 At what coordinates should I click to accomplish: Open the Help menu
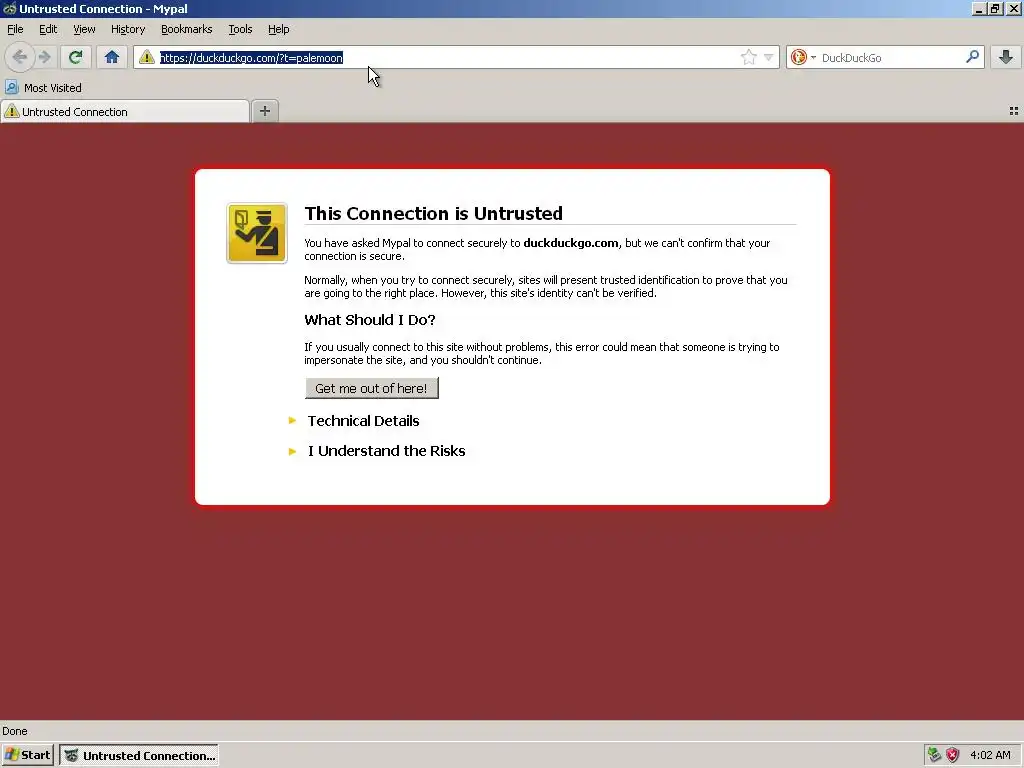278,29
